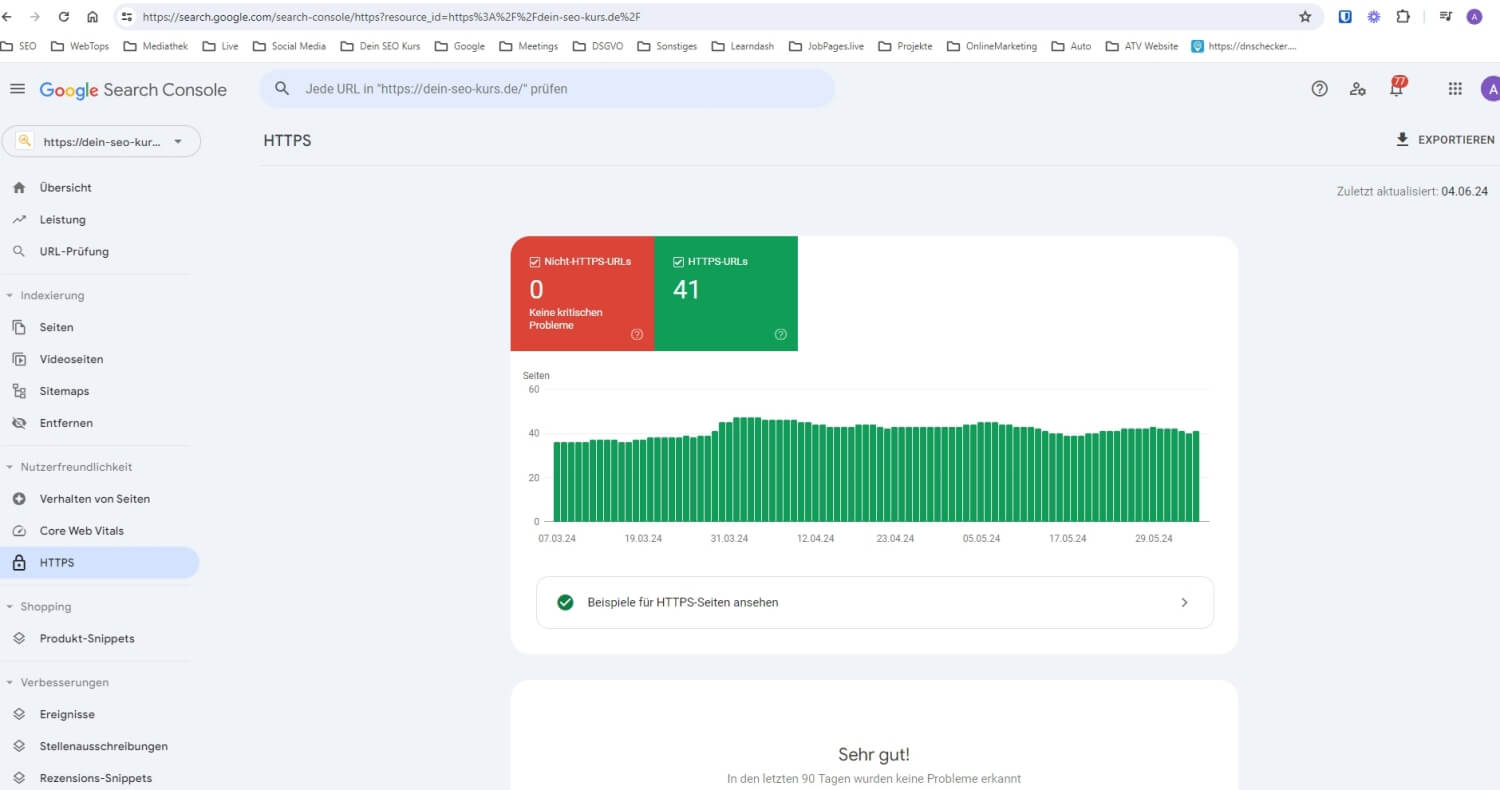Click the layers icon next to Ereignisse

coord(19,715)
